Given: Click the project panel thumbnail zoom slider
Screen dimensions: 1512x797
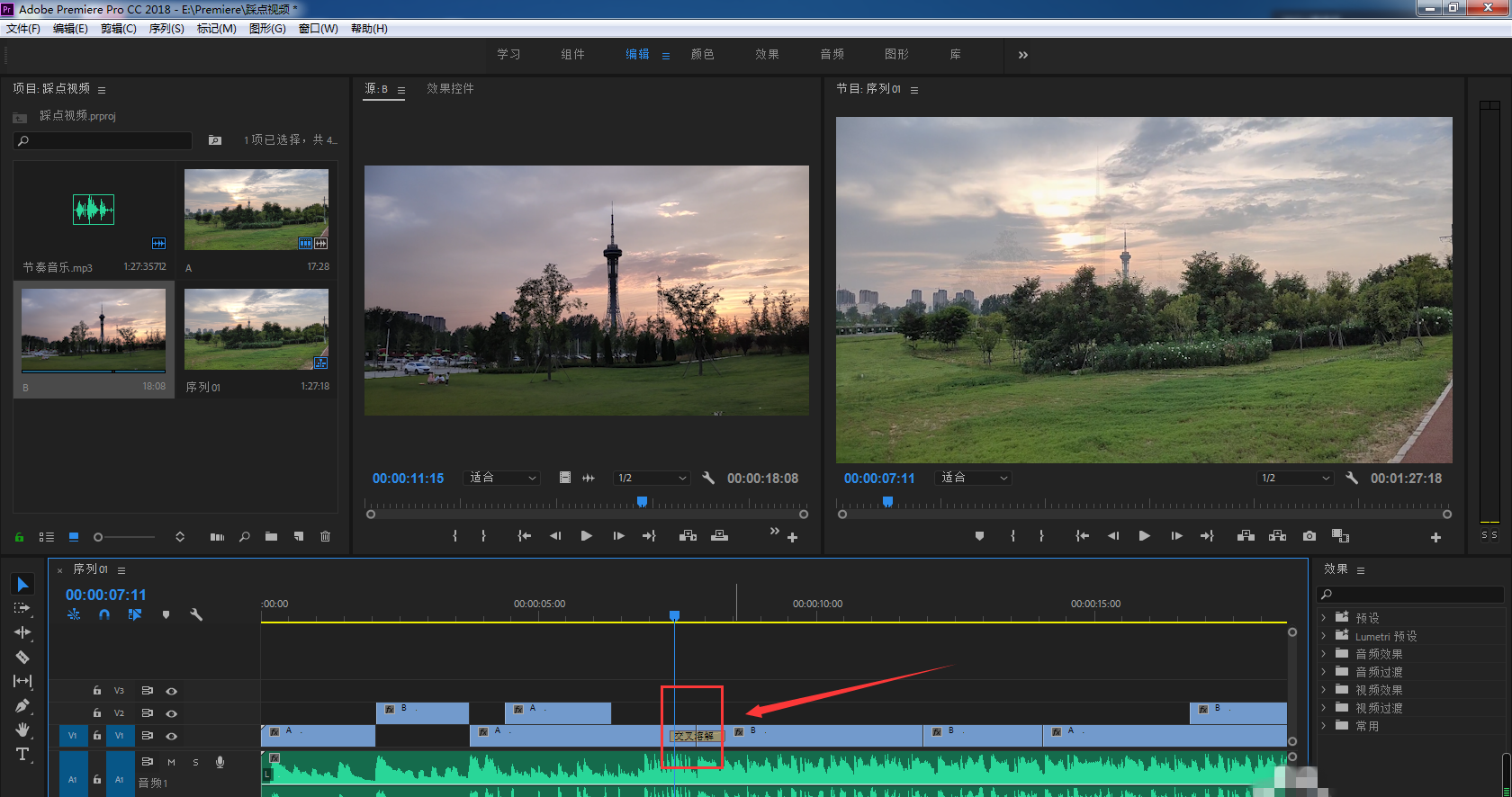Looking at the screenshot, I should pos(99,537).
